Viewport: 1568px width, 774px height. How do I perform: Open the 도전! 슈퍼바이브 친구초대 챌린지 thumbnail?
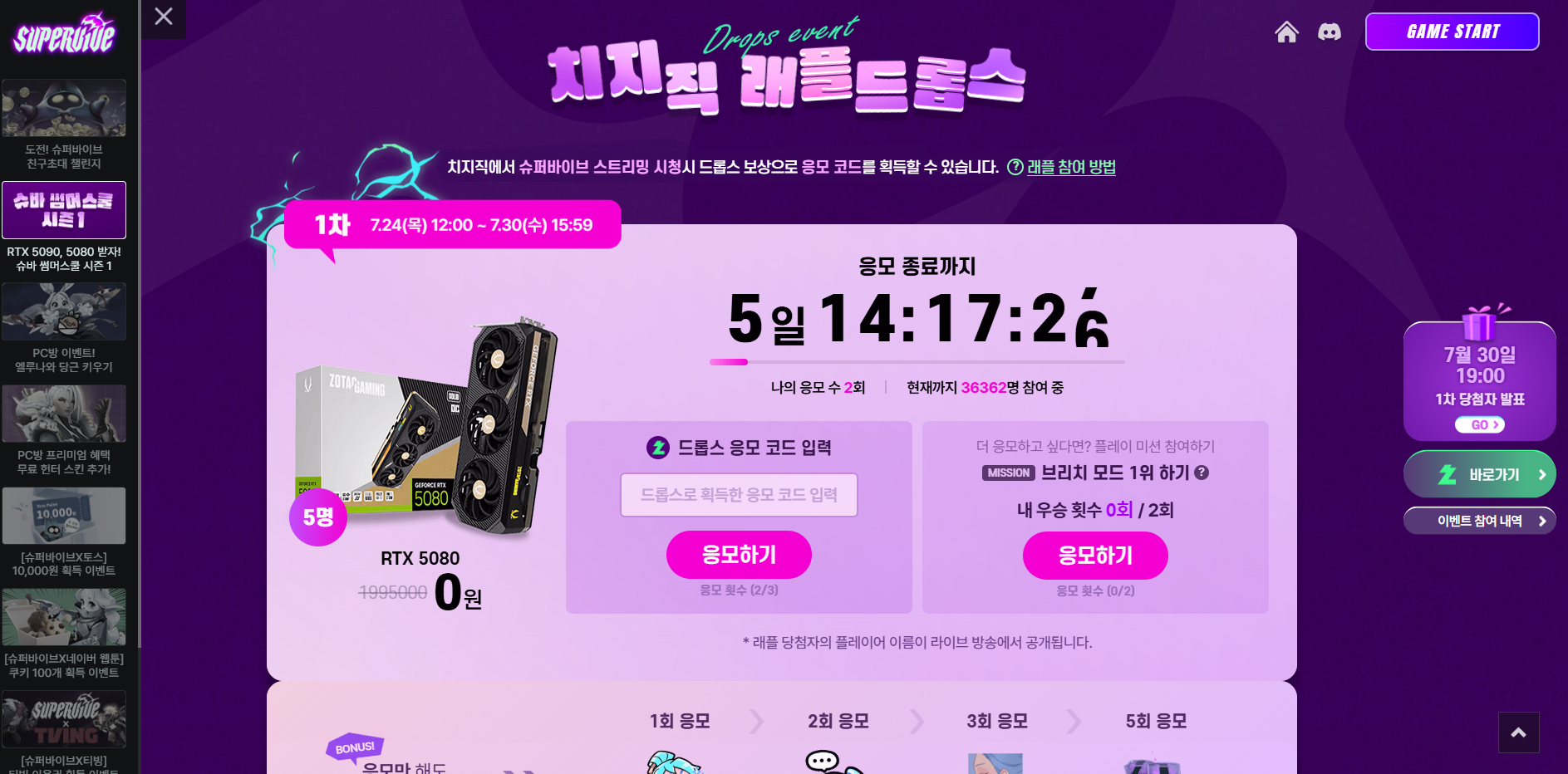pyautogui.click(x=64, y=108)
